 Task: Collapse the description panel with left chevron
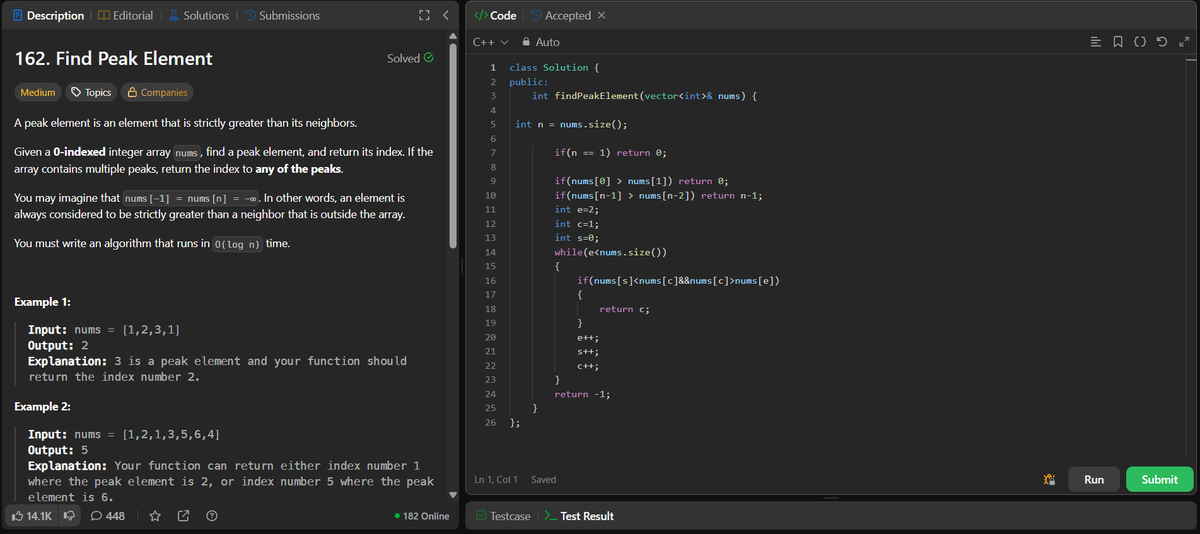[444, 15]
